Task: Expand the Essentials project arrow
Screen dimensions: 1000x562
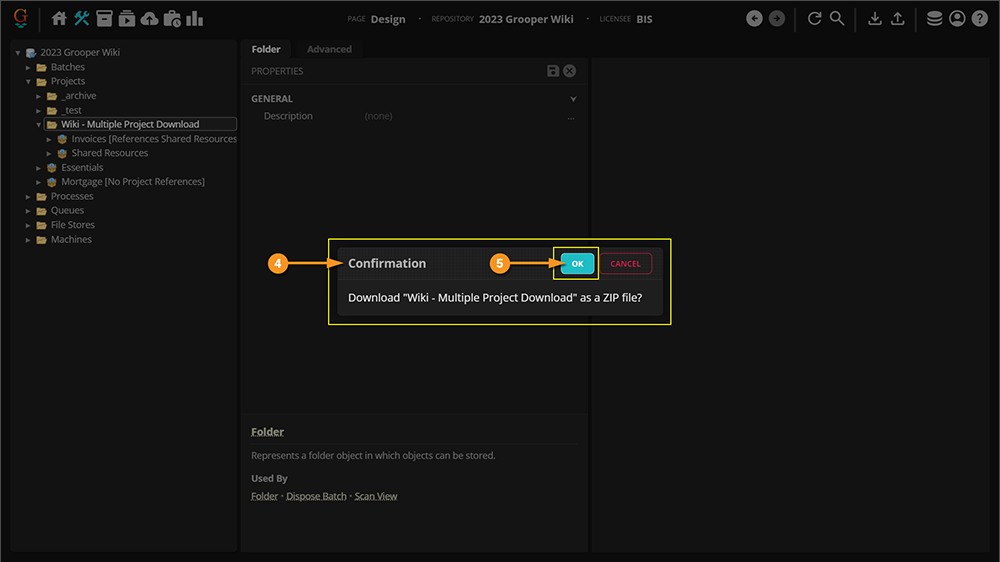Action: (39, 168)
